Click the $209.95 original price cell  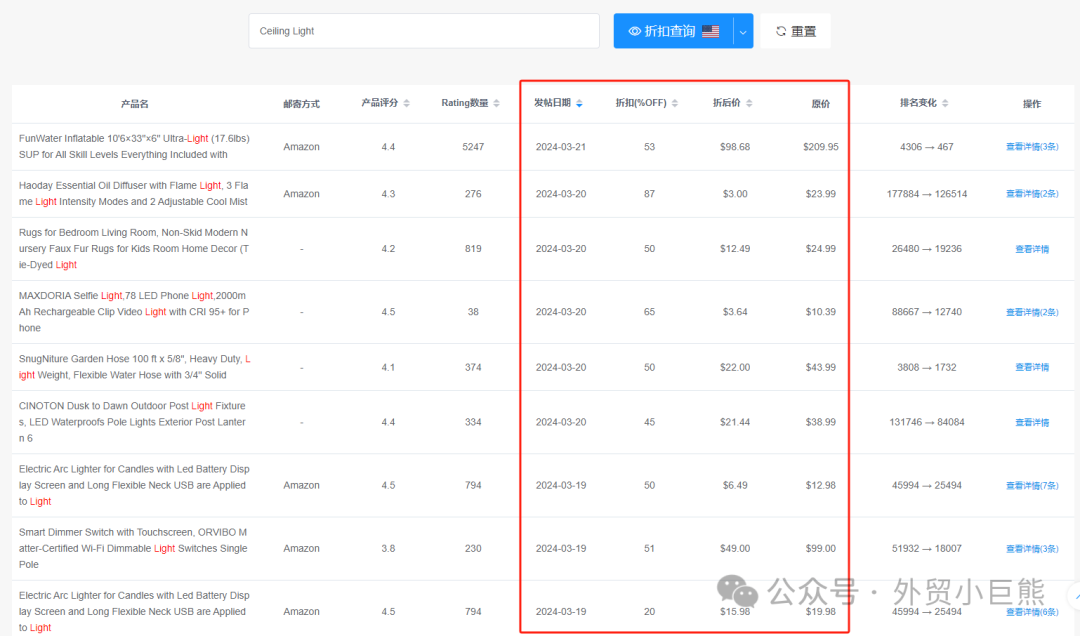[x=820, y=147]
